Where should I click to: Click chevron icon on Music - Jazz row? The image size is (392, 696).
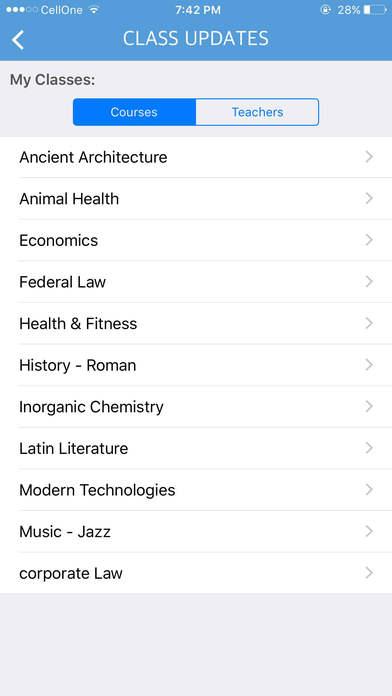point(369,531)
